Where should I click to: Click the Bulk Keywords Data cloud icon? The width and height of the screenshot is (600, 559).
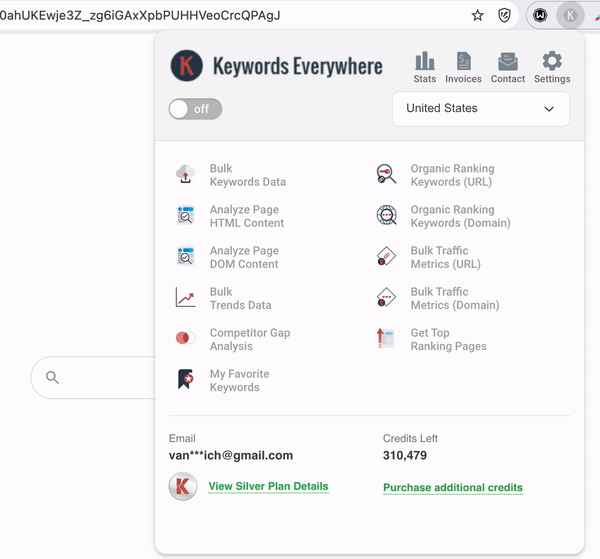click(x=186, y=174)
